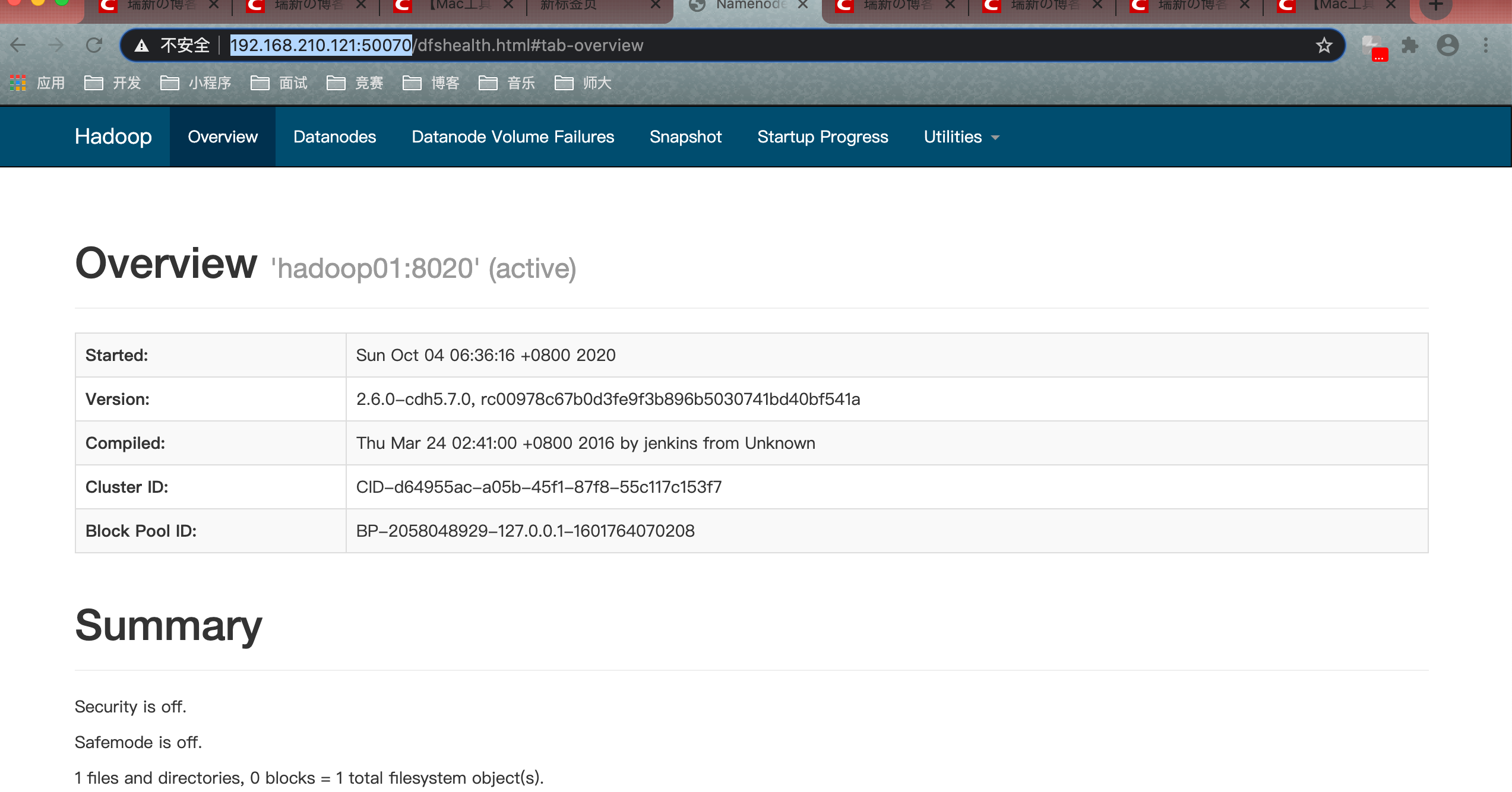Click the Hadoop brand link
The width and height of the screenshot is (1512, 792).
coord(113,137)
